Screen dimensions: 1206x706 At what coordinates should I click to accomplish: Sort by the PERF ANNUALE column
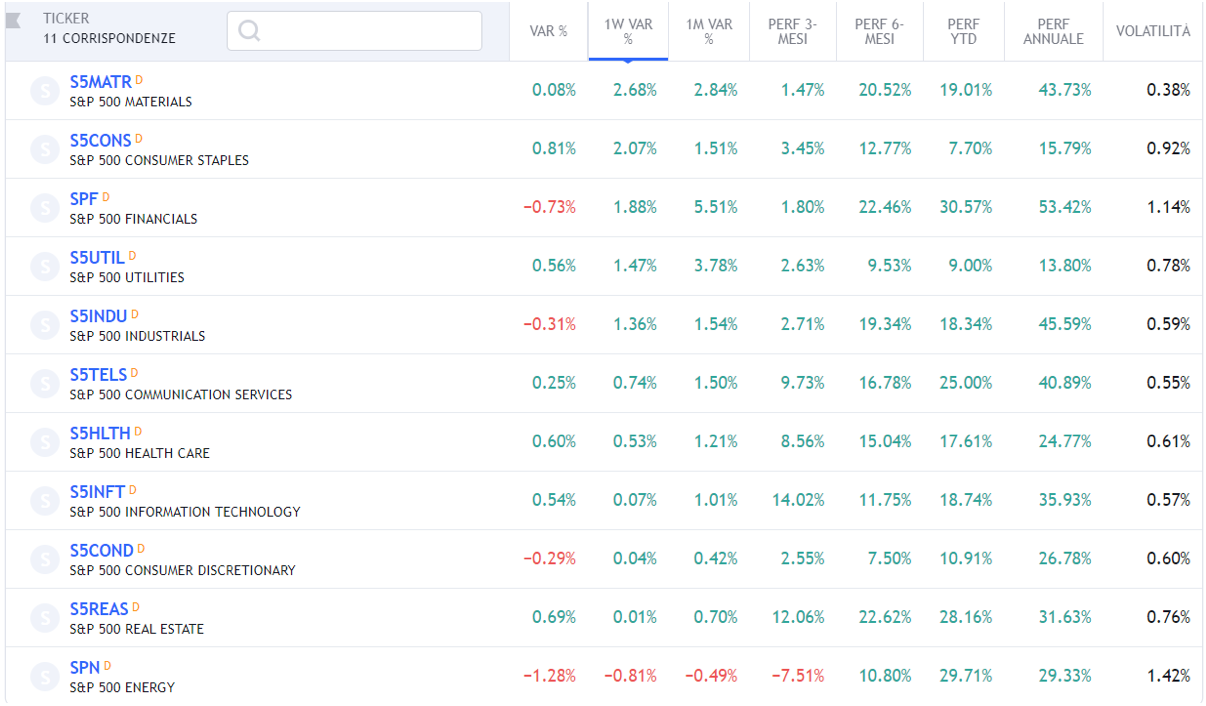[1053, 31]
